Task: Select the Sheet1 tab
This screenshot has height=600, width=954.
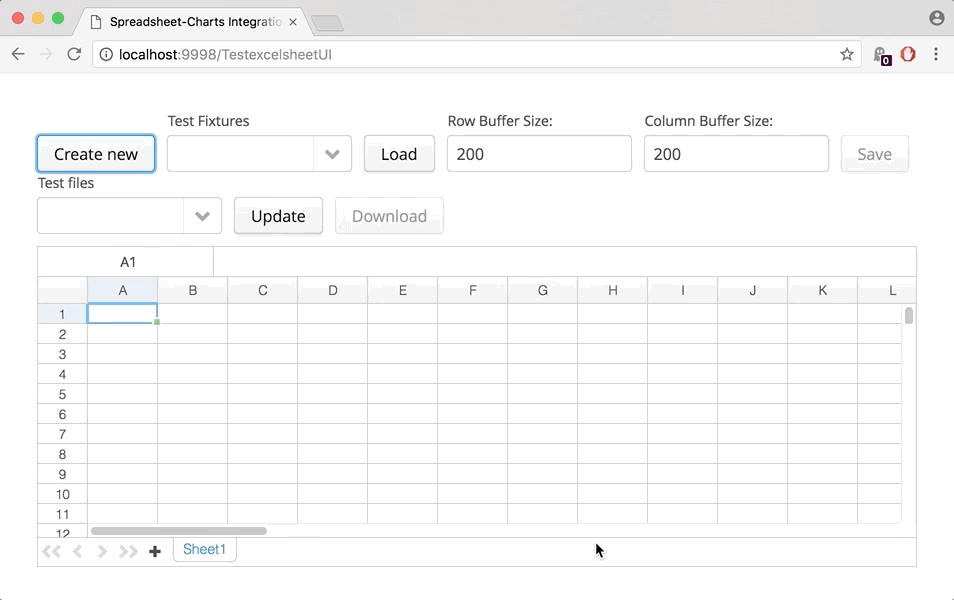Action: (204, 549)
